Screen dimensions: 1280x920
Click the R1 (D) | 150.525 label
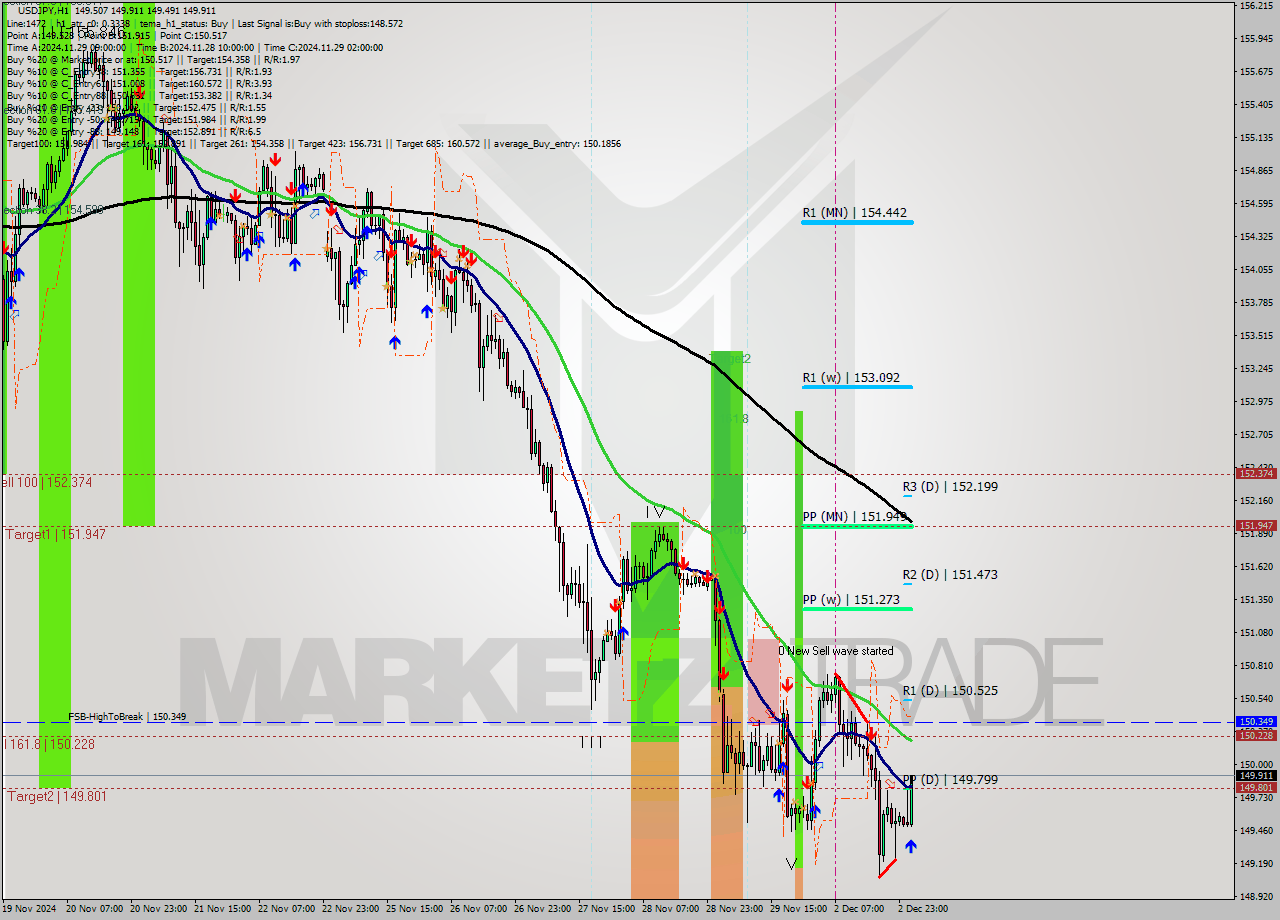pos(950,691)
